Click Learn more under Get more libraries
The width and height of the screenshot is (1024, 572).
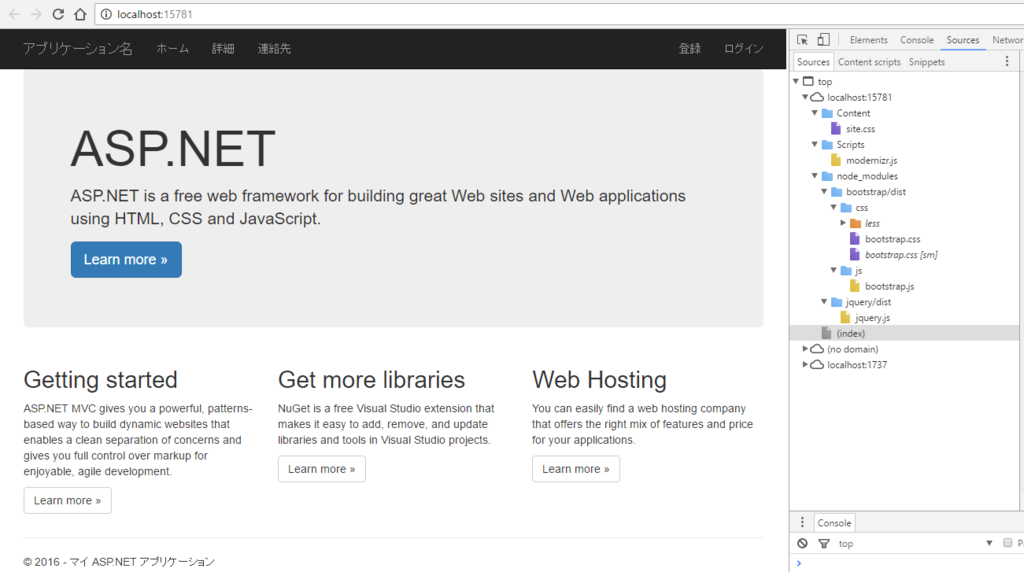pos(321,469)
